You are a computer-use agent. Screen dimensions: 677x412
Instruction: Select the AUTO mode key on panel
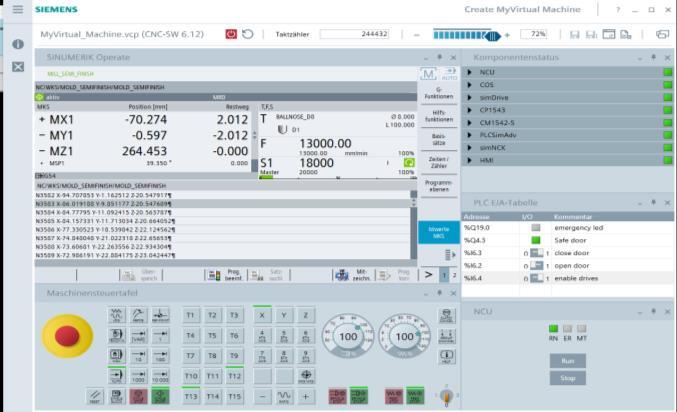pos(117,376)
